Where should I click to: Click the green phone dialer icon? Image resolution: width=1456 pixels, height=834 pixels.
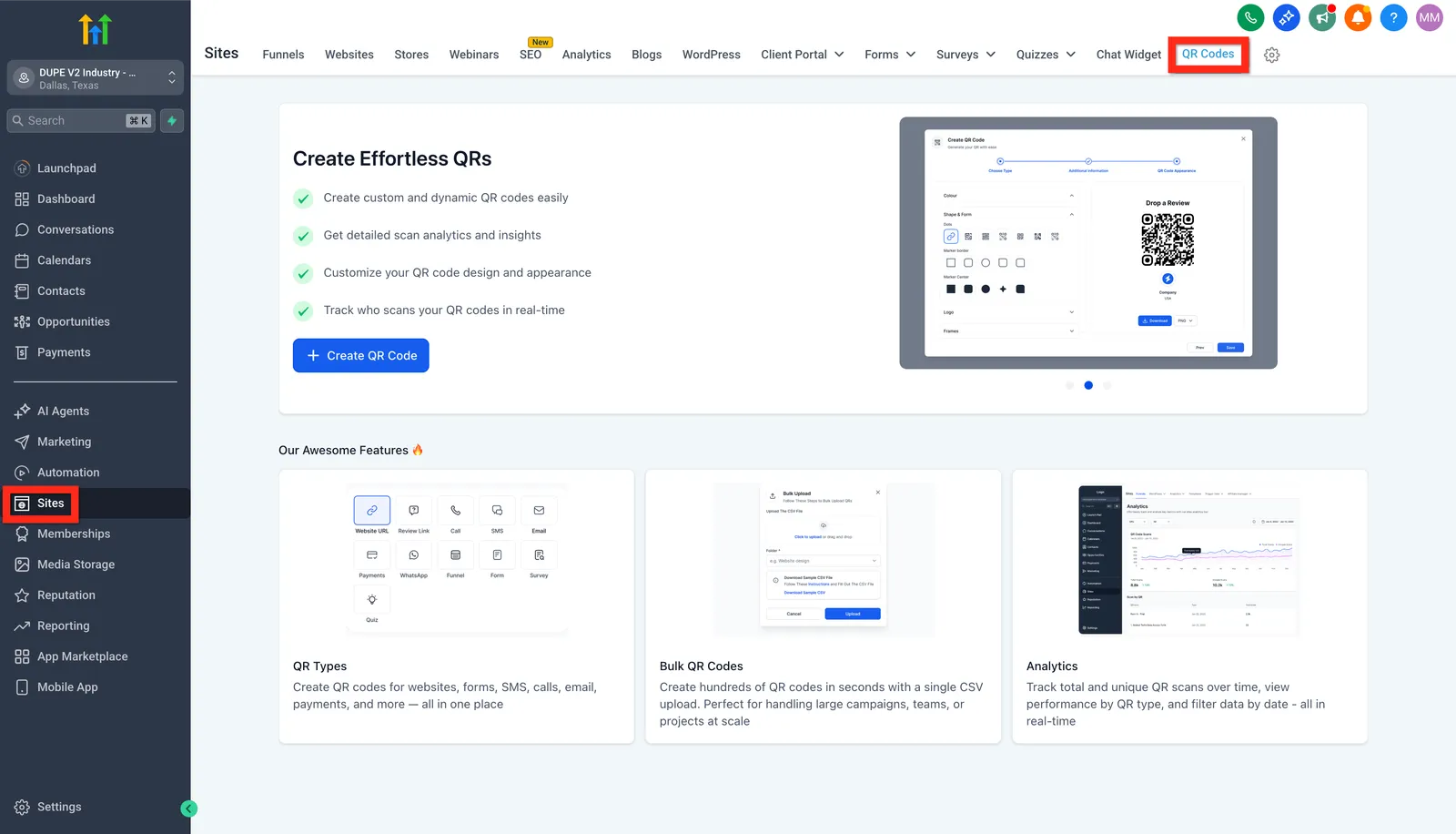pos(1250,17)
